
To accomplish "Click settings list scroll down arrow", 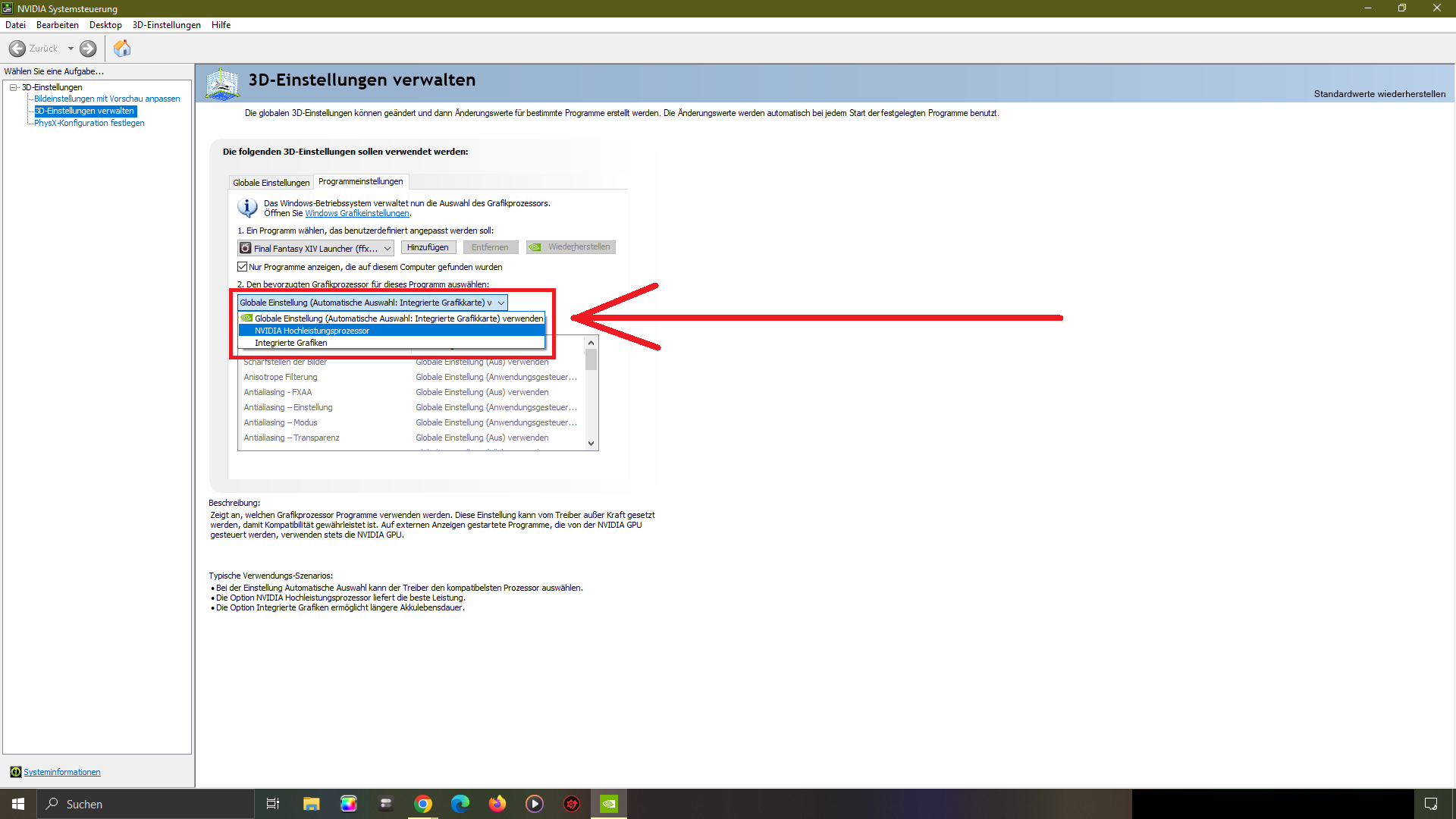I will [591, 444].
